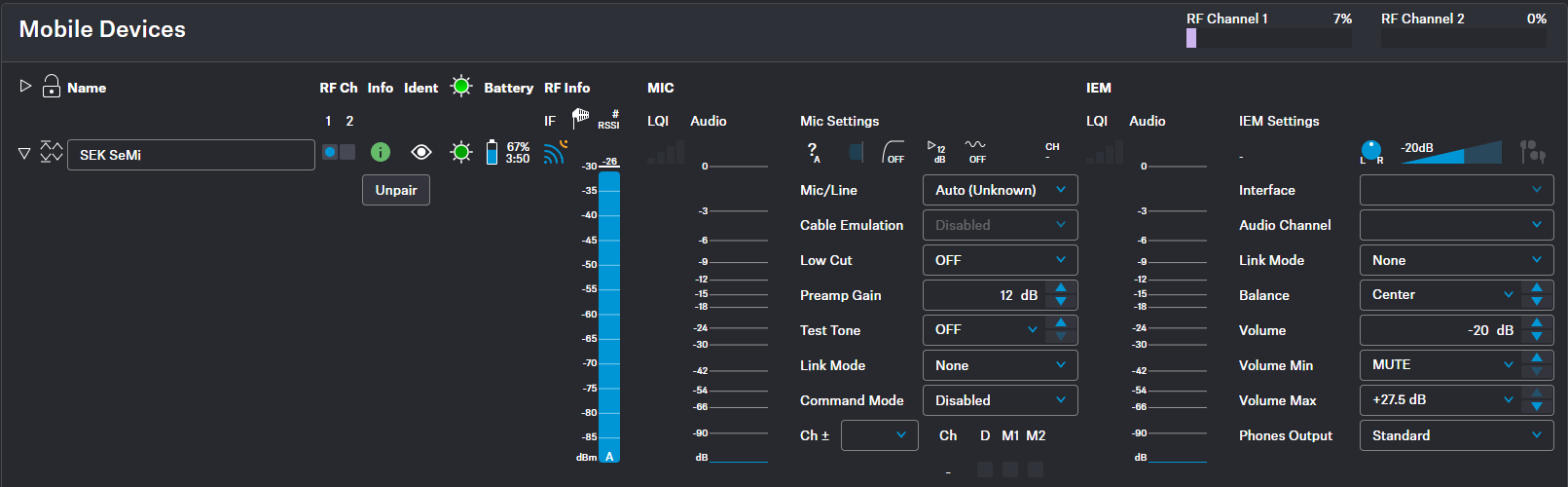Open the Audio Channel dropdown
The width and height of the screenshot is (1568, 487).
coord(1456,225)
